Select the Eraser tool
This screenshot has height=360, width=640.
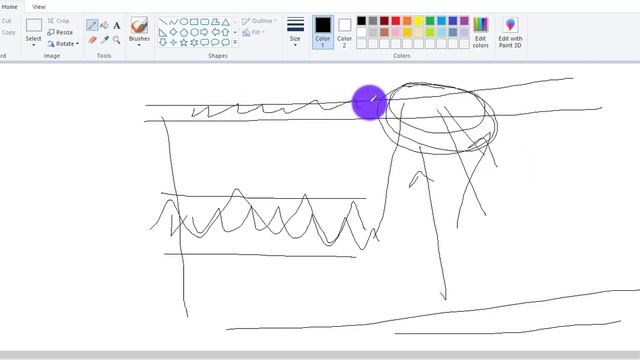coord(92,40)
